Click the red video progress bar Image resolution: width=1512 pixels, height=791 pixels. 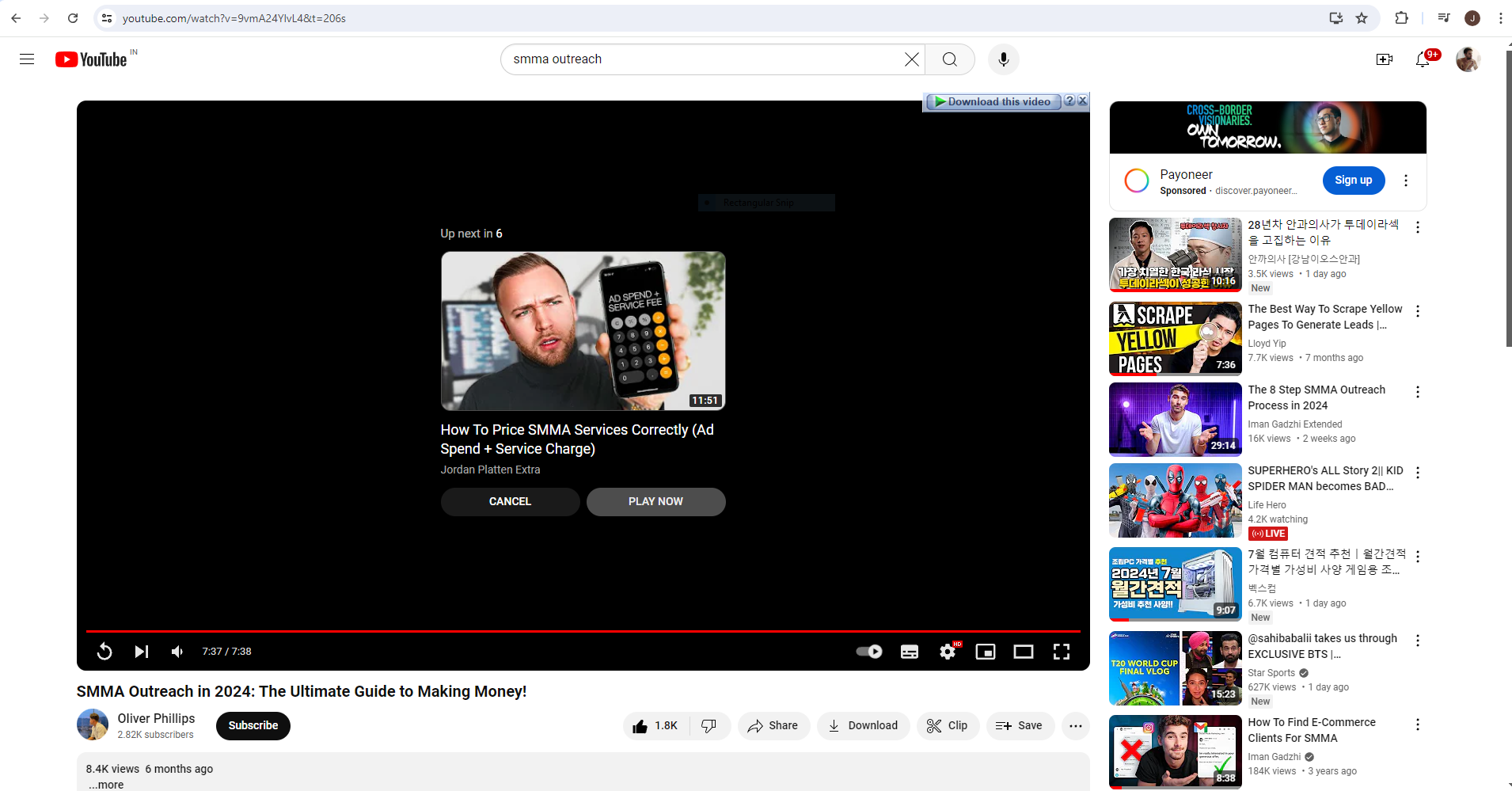(x=583, y=631)
